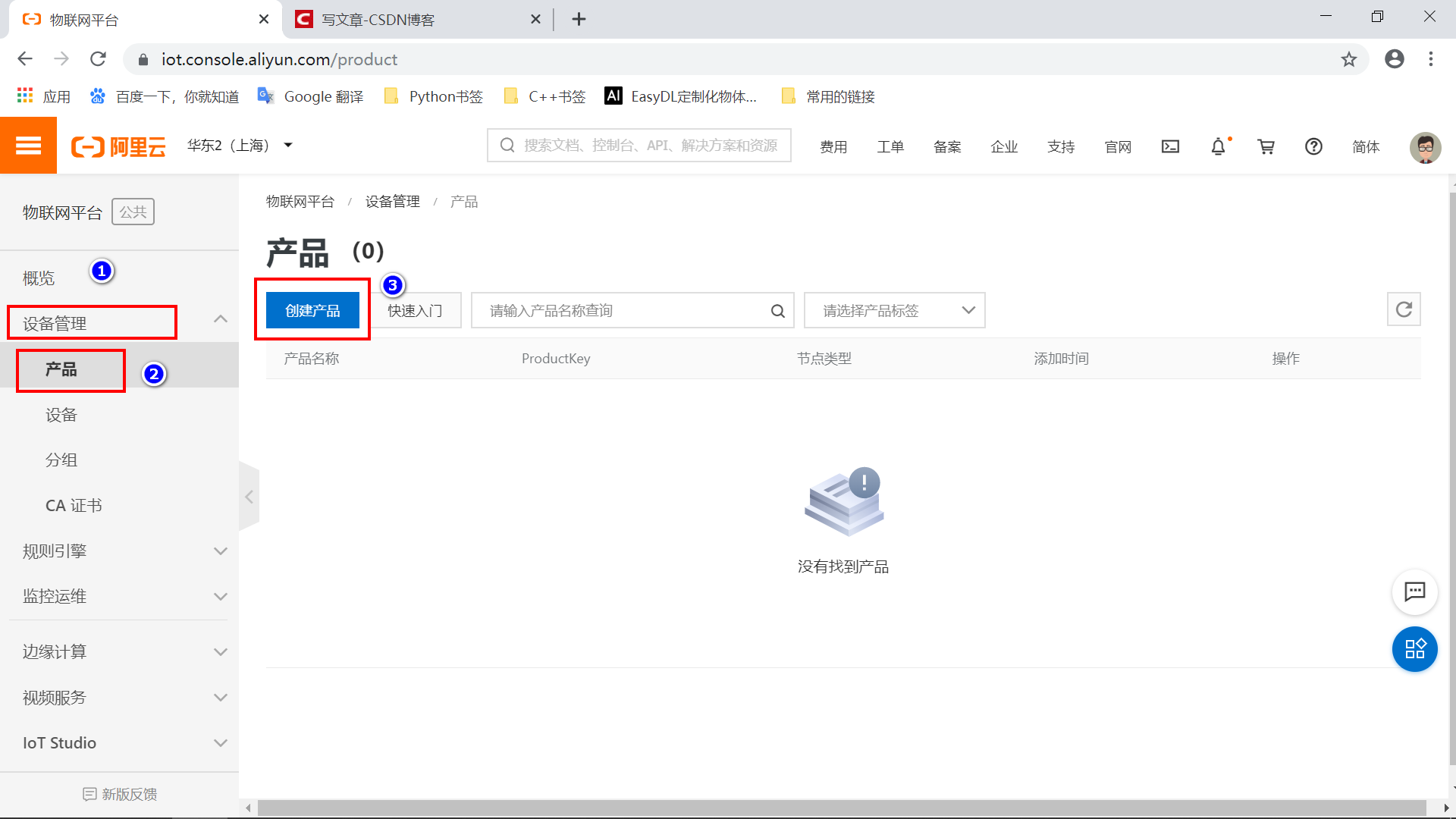
Task: Click the 创建产品 button
Action: (x=312, y=310)
